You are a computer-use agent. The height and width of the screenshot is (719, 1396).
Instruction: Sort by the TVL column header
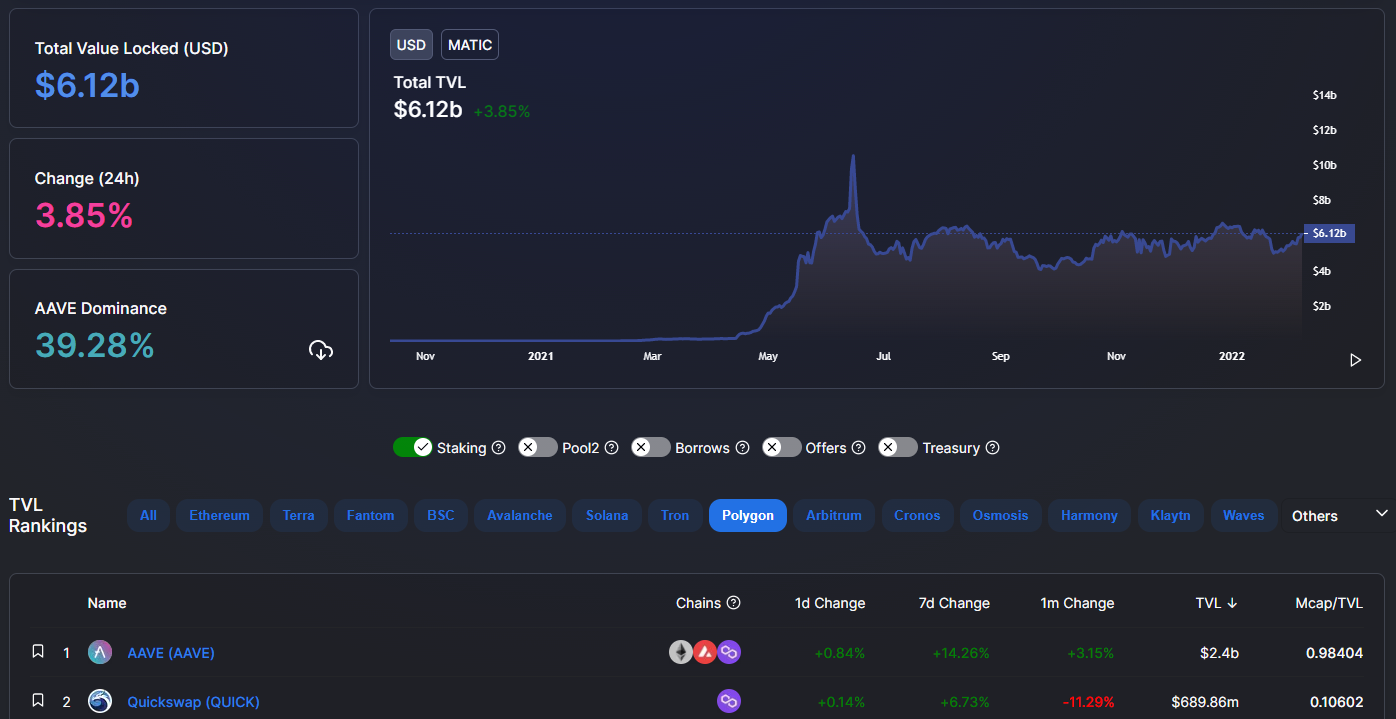[x=1216, y=603]
